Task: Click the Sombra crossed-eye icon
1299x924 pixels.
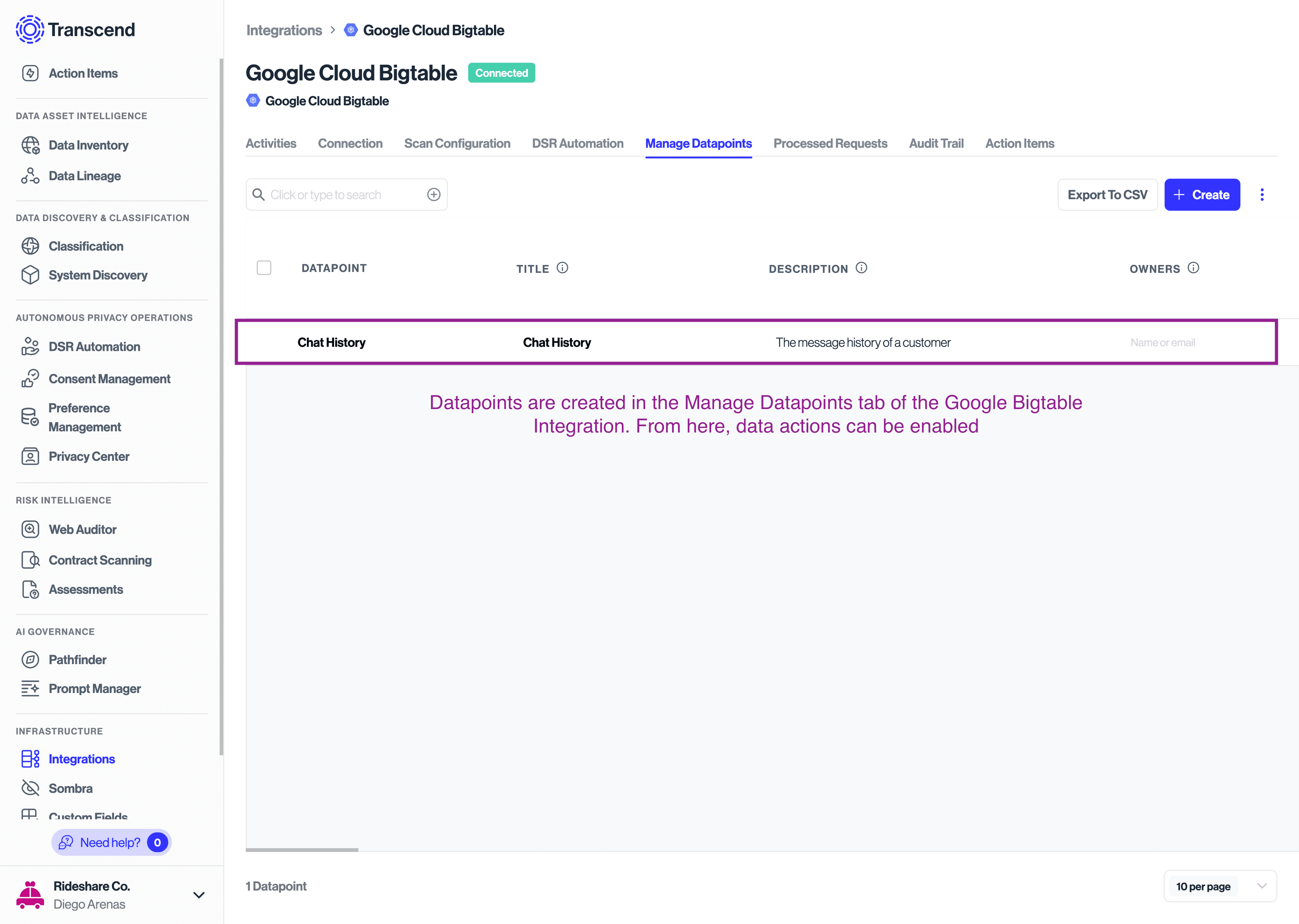Action: [30, 789]
